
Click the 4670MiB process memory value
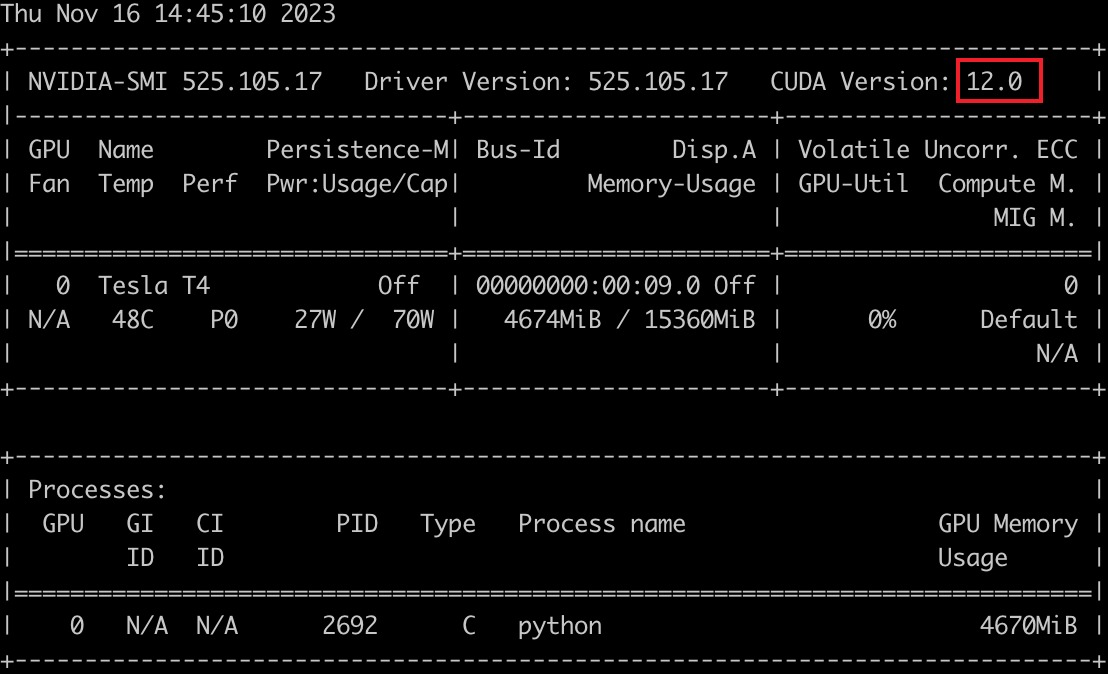point(1028,626)
